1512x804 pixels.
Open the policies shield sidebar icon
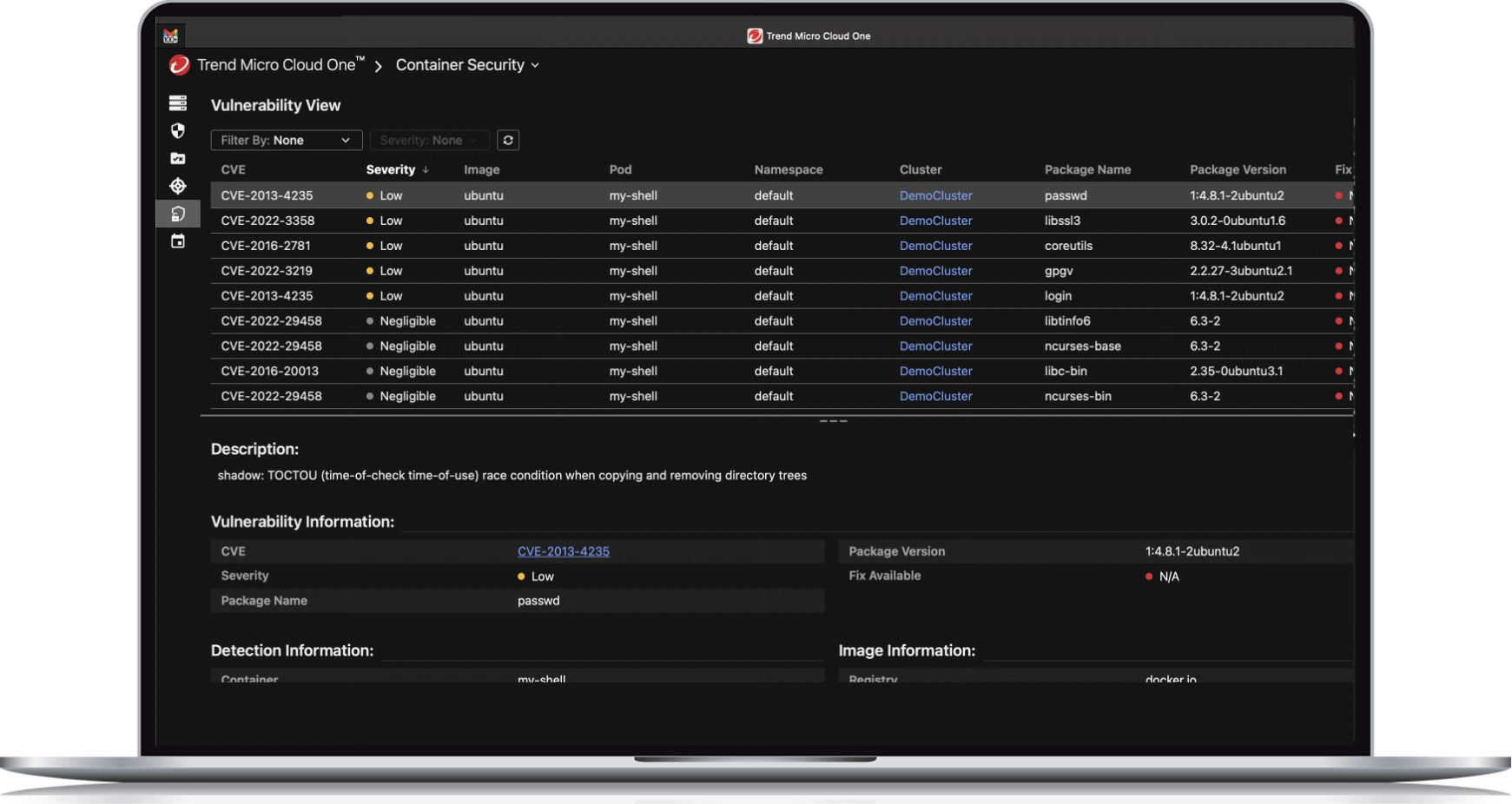click(178, 130)
